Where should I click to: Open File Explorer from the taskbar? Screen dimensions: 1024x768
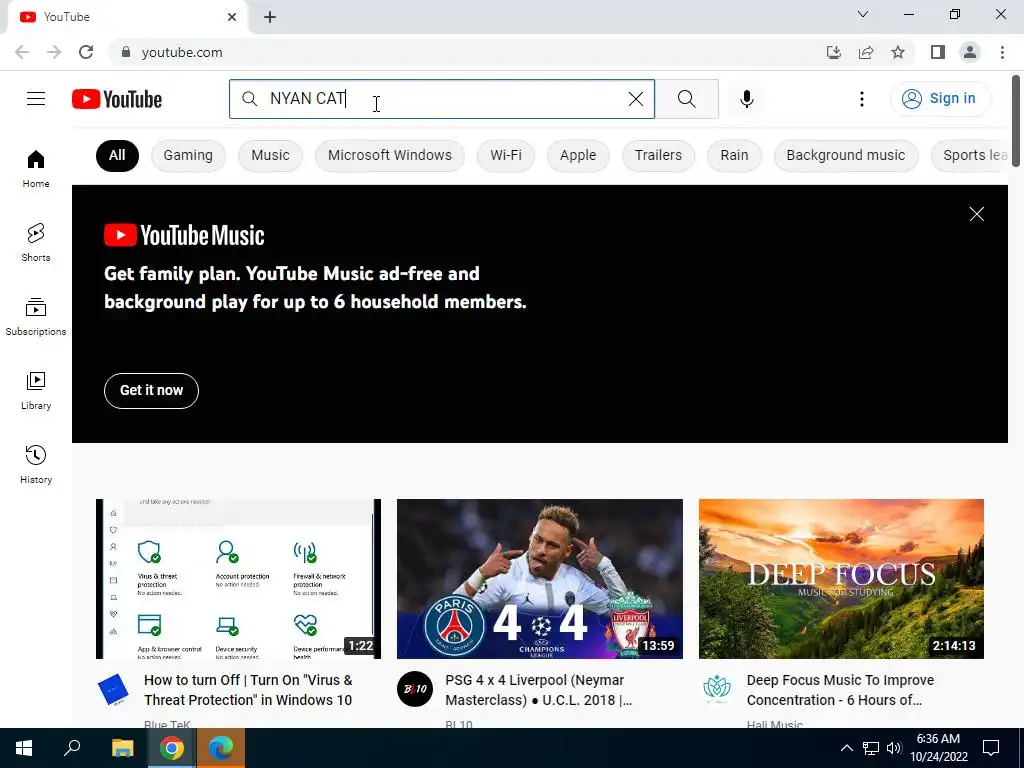click(122, 748)
